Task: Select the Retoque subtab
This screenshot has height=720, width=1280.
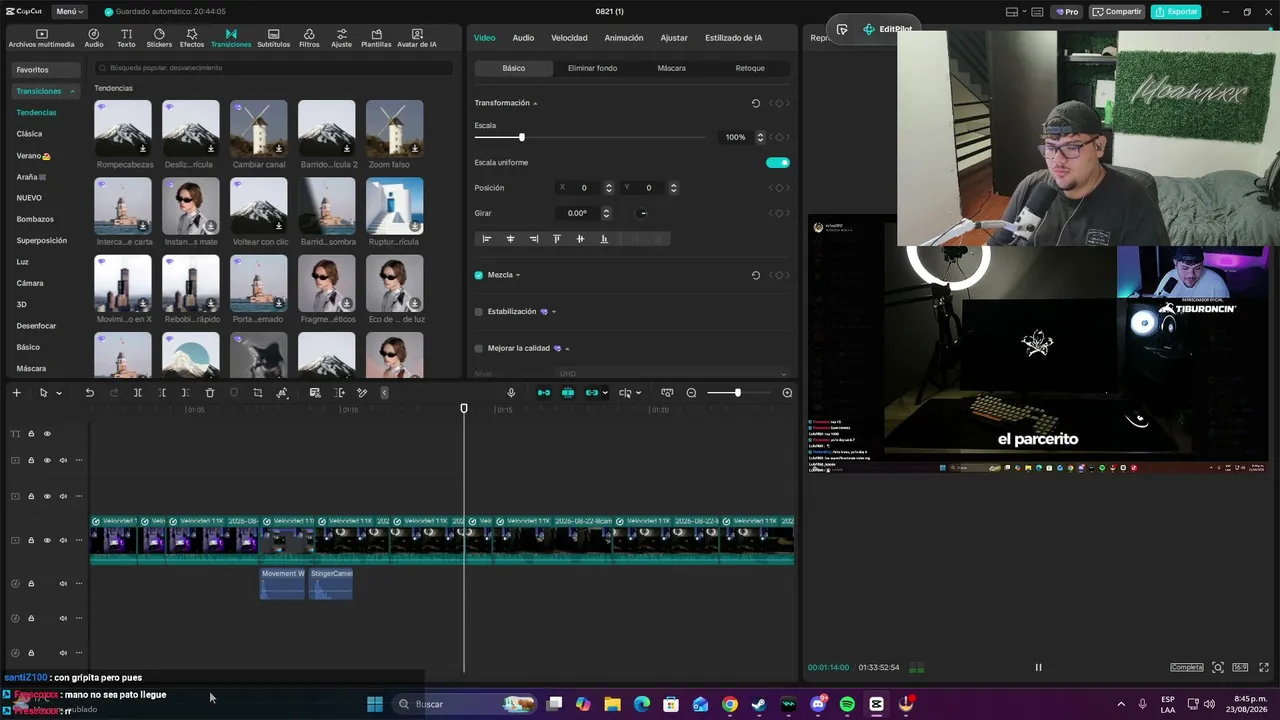Action: pos(750,68)
